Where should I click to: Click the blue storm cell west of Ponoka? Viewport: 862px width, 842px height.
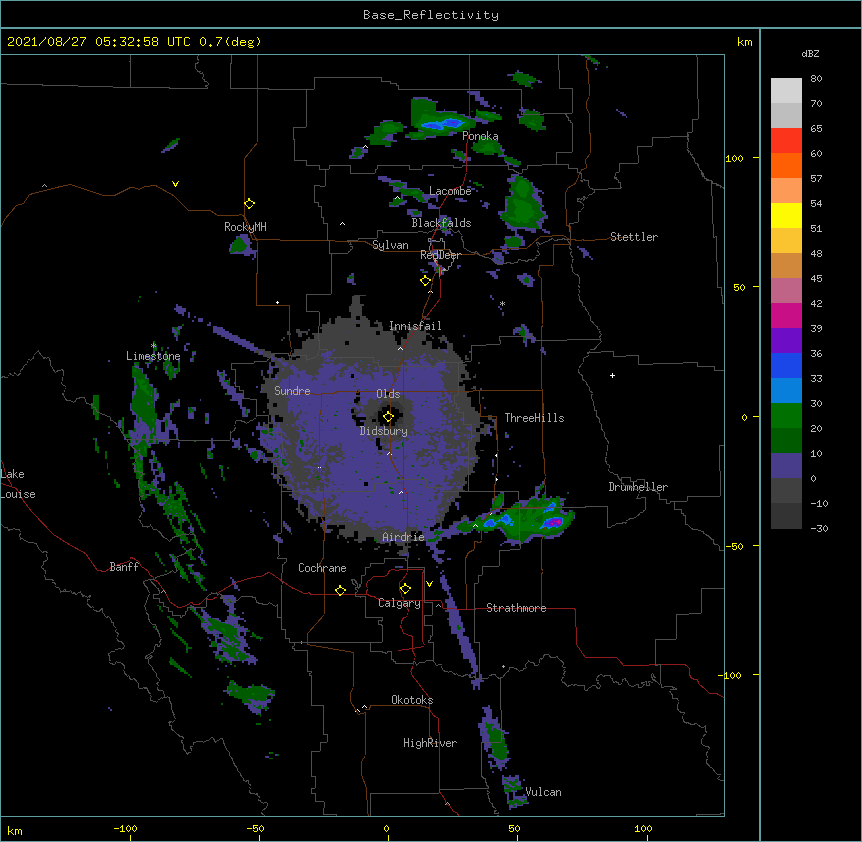[x=443, y=125]
